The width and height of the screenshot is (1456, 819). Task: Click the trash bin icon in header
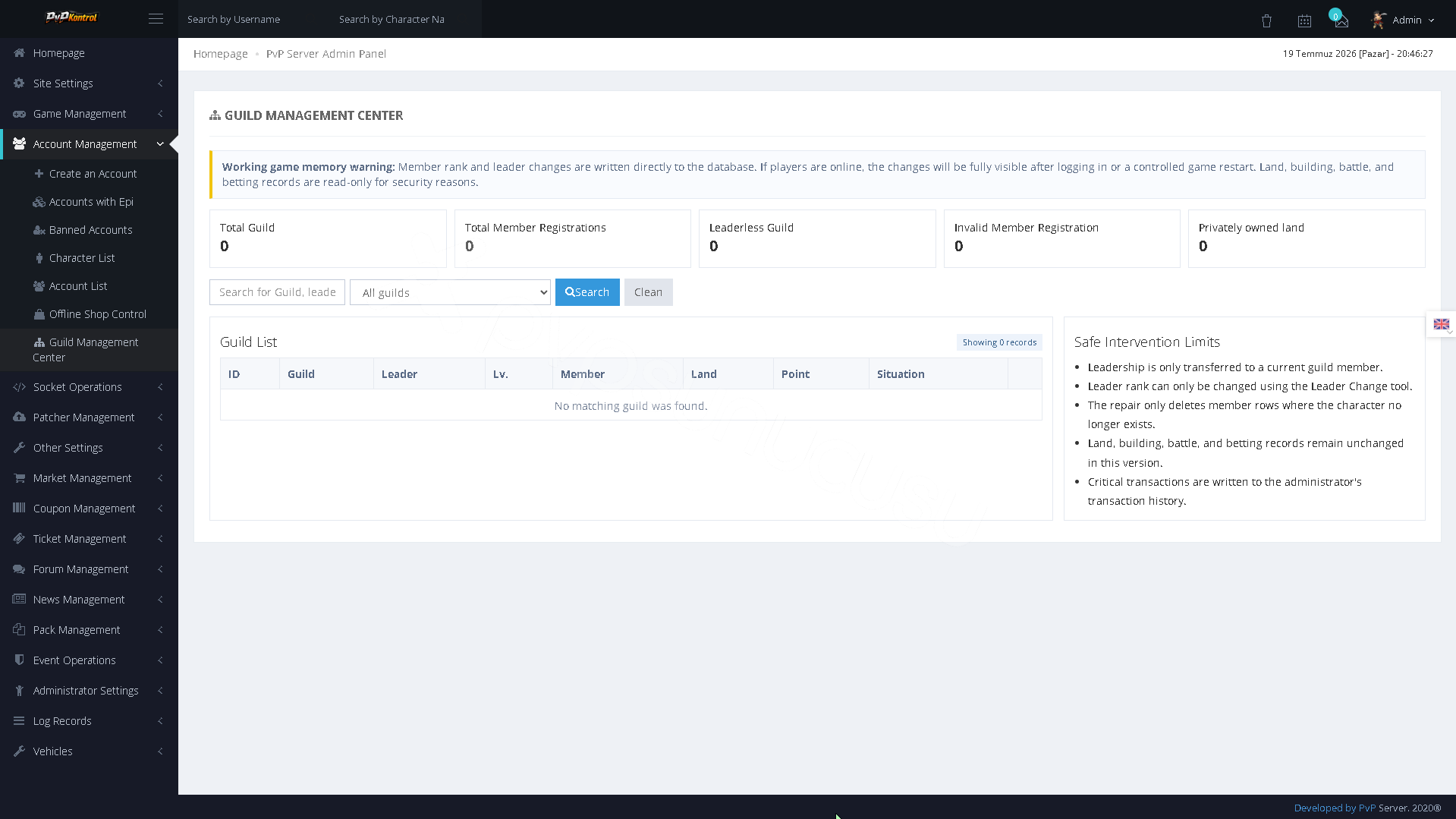1266,21
